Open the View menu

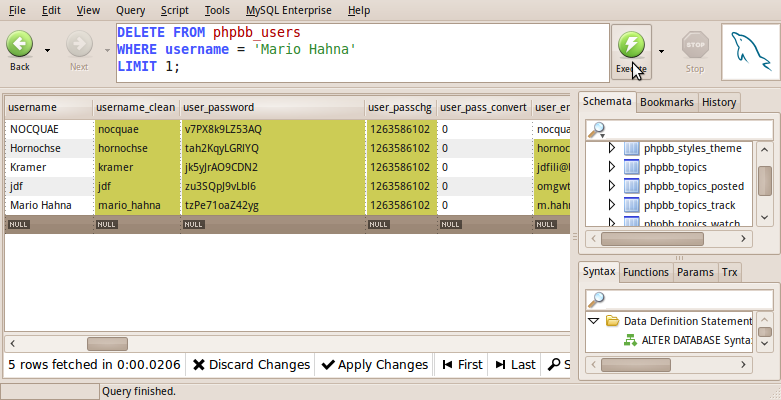coord(88,10)
